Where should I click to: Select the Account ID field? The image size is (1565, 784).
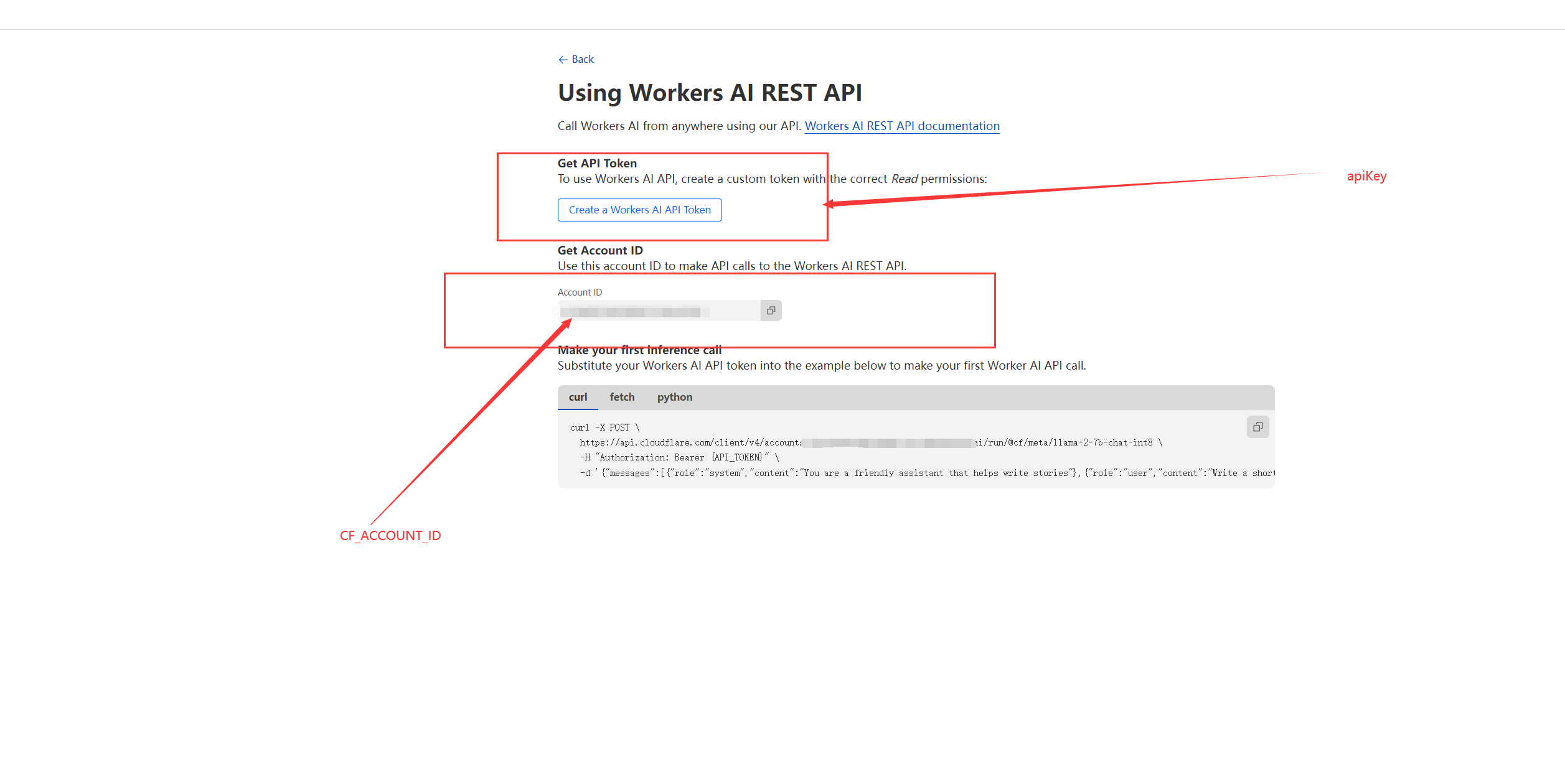coord(659,310)
